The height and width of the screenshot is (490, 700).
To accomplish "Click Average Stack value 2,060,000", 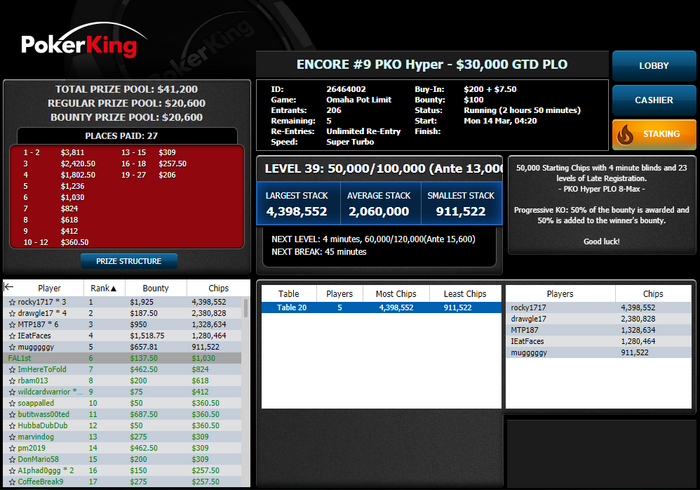I will tap(379, 211).
